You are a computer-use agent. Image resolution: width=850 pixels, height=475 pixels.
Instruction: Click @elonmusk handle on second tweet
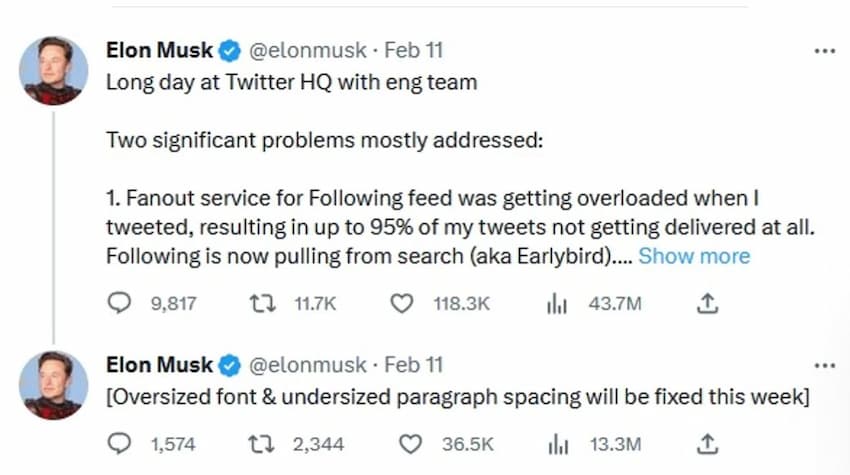click(309, 364)
